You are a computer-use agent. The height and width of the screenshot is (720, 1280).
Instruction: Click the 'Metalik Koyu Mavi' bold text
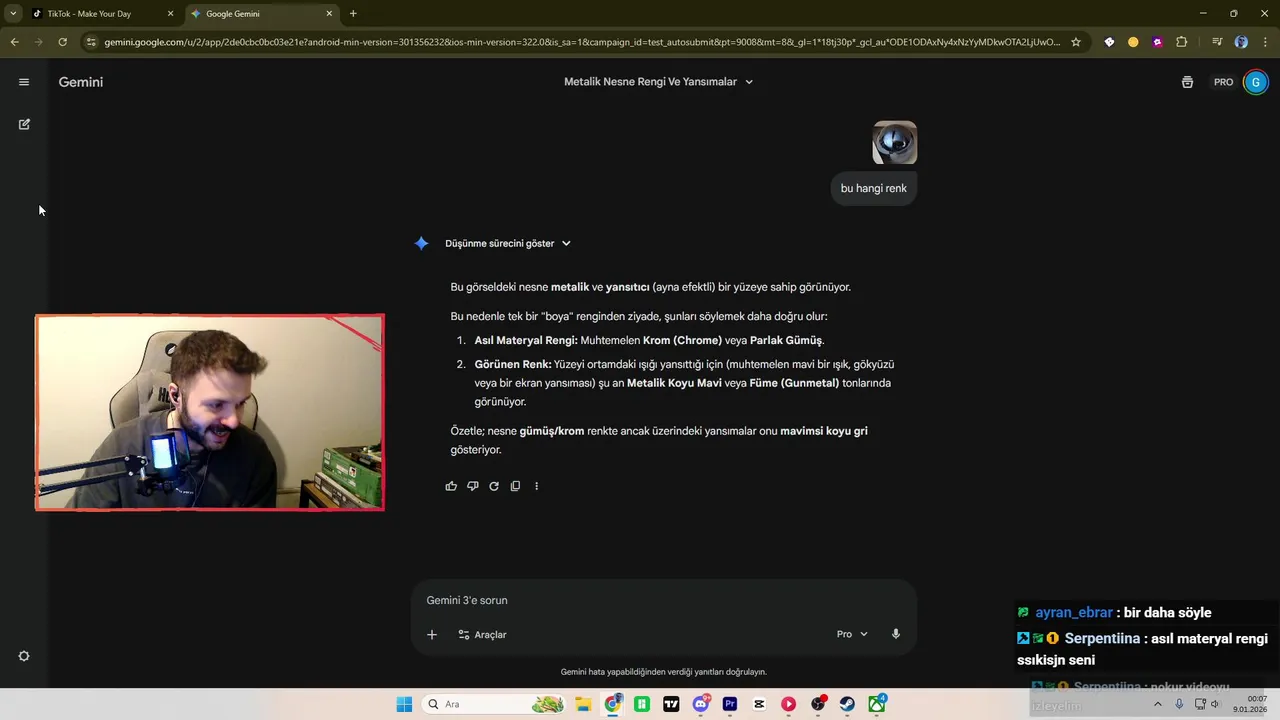coord(674,383)
